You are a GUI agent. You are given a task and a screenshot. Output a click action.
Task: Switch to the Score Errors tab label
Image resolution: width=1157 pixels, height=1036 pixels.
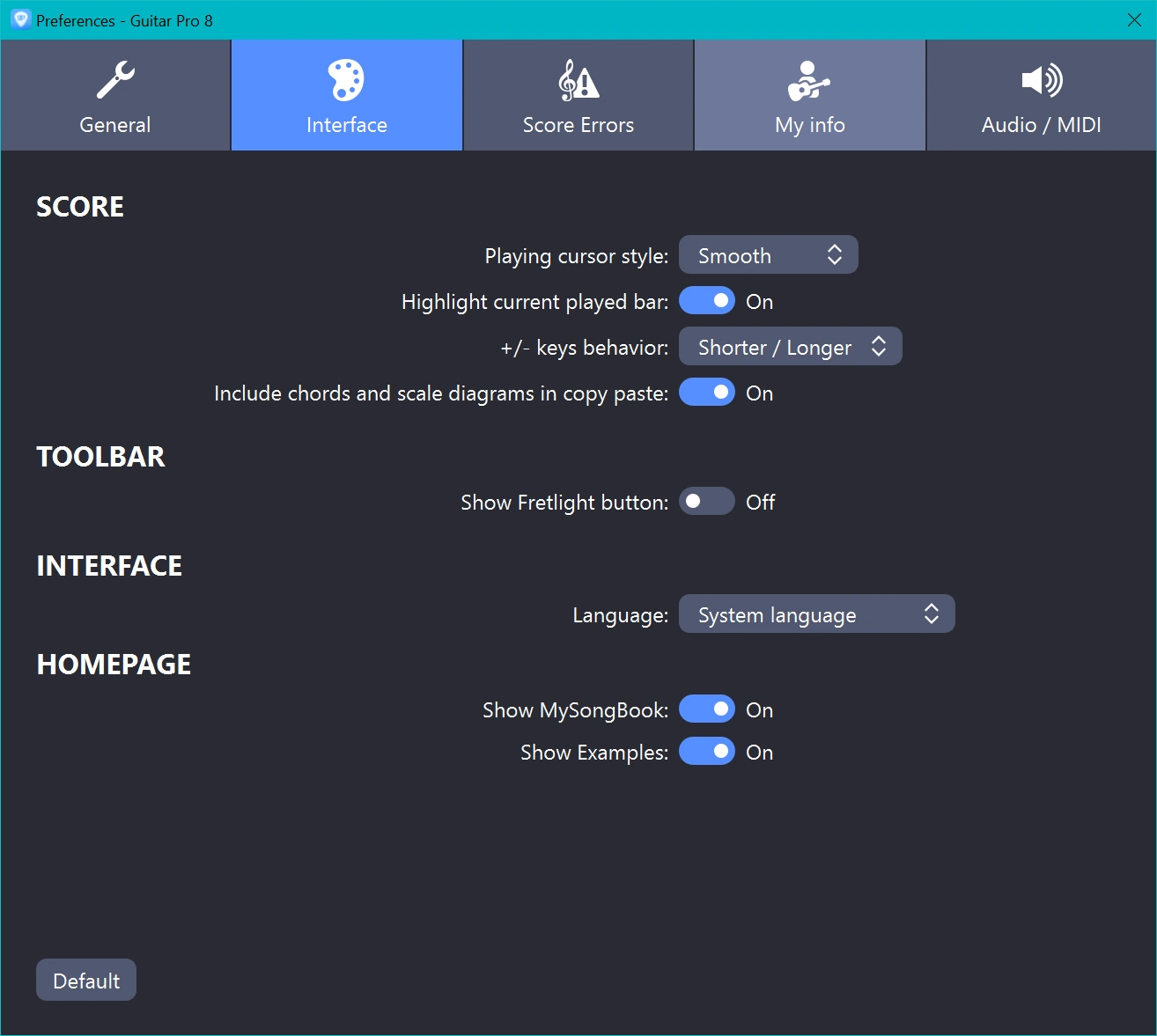point(578,125)
